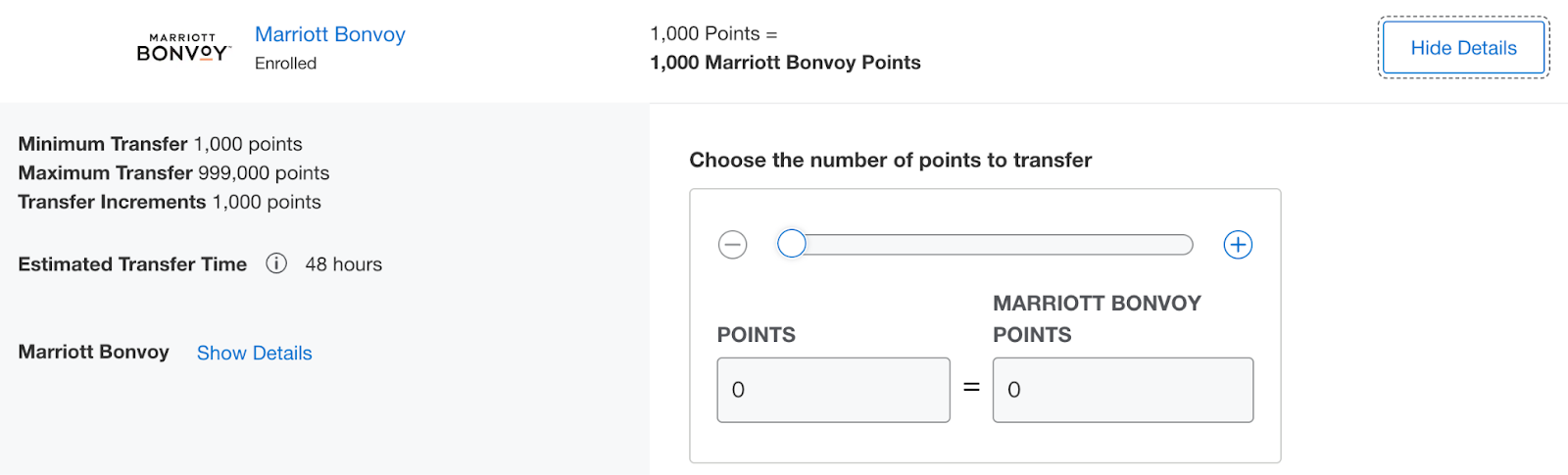Screen dimensions: 1568x475
Task: Open the Estimated Transfer Time info icon
Action: 276,263
